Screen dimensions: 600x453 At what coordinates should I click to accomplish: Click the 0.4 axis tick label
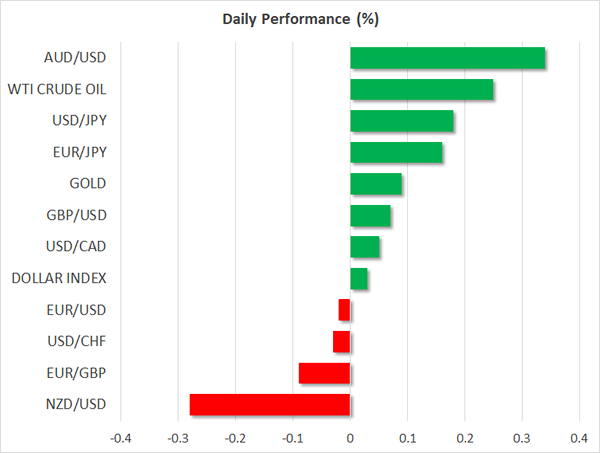580,438
